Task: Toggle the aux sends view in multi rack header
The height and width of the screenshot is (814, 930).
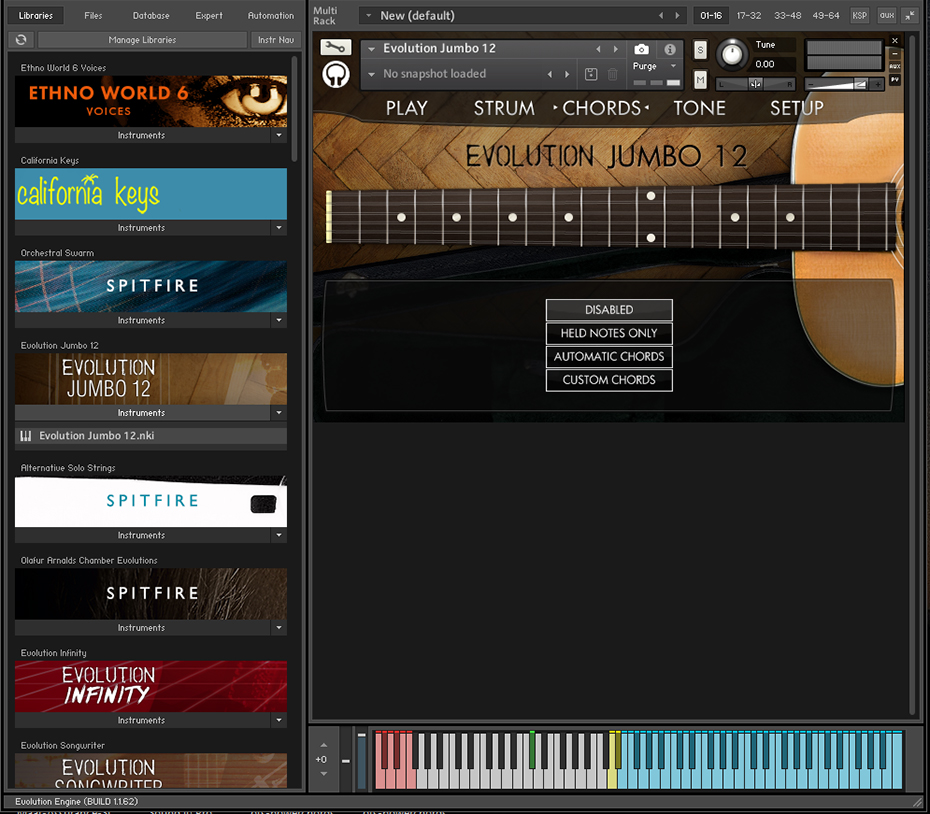Action: [887, 15]
